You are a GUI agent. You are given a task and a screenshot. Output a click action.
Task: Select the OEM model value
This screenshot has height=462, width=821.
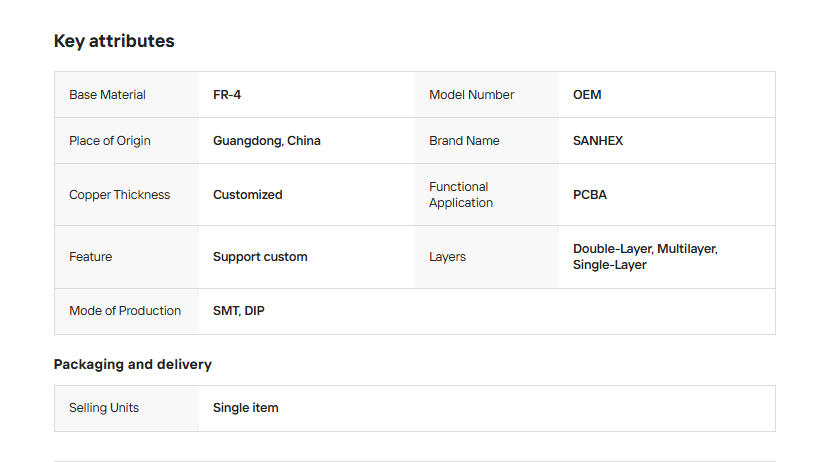587,95
